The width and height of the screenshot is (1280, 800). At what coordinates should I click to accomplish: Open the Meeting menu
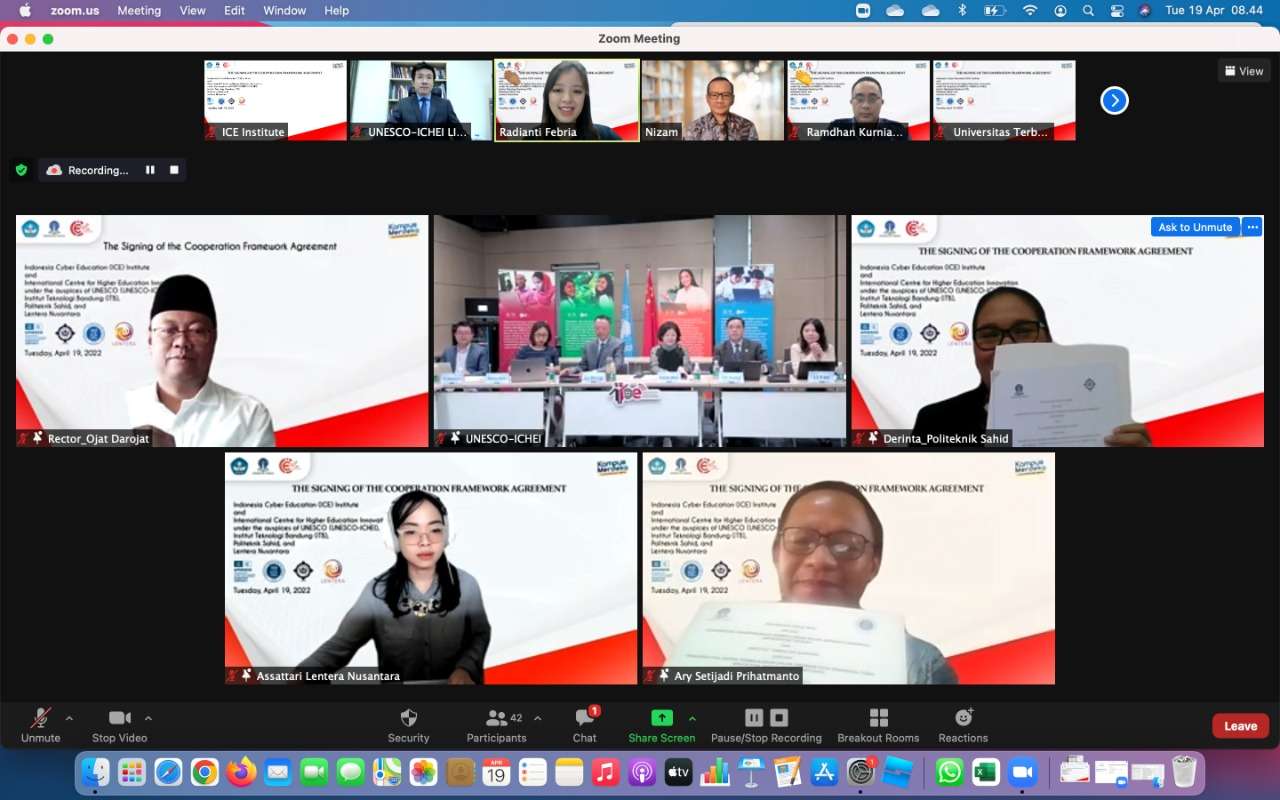(x=139, y=10)
